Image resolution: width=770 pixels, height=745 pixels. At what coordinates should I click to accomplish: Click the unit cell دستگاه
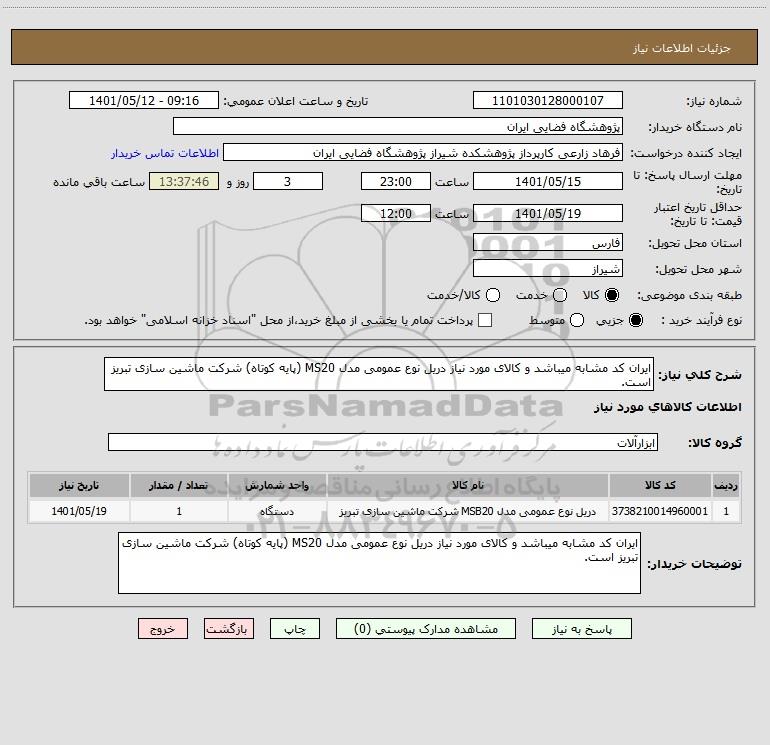[277, 511]
